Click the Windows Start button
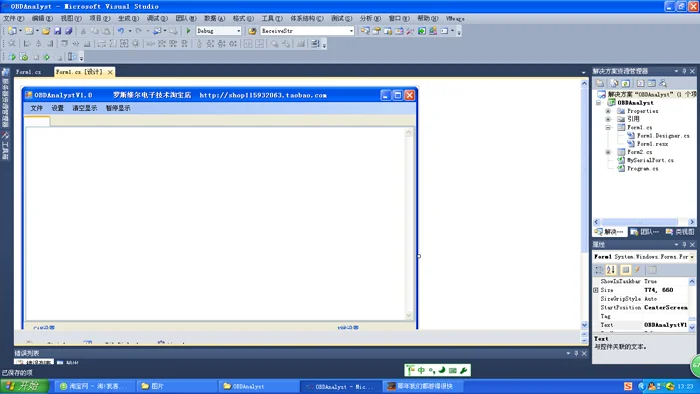This screenshot has height=394, width=700. 24,386
